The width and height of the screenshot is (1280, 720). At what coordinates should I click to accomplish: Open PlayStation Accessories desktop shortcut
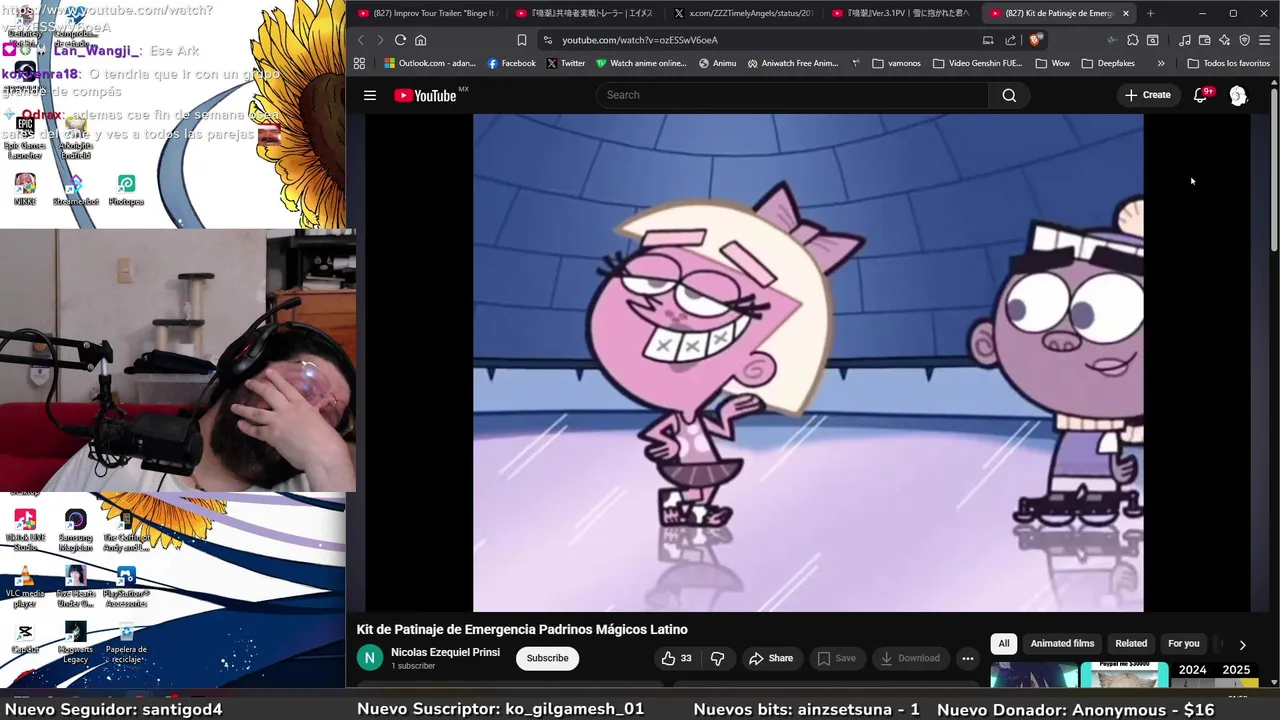coord(126,587)
